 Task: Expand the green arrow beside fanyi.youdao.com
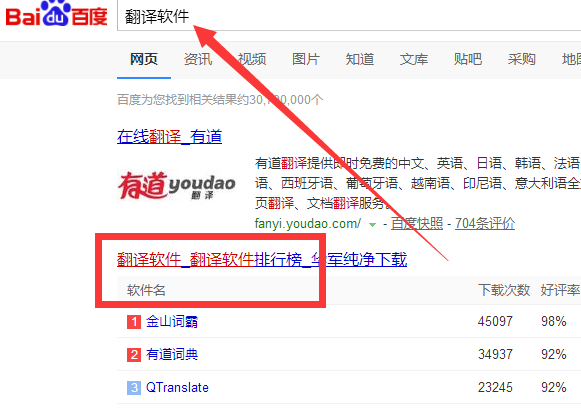tap(372, 225)
